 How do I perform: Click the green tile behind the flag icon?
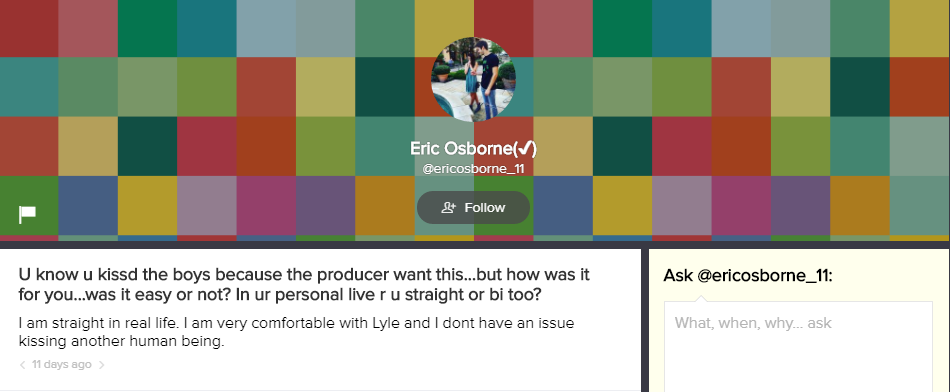tap(29, 205)
